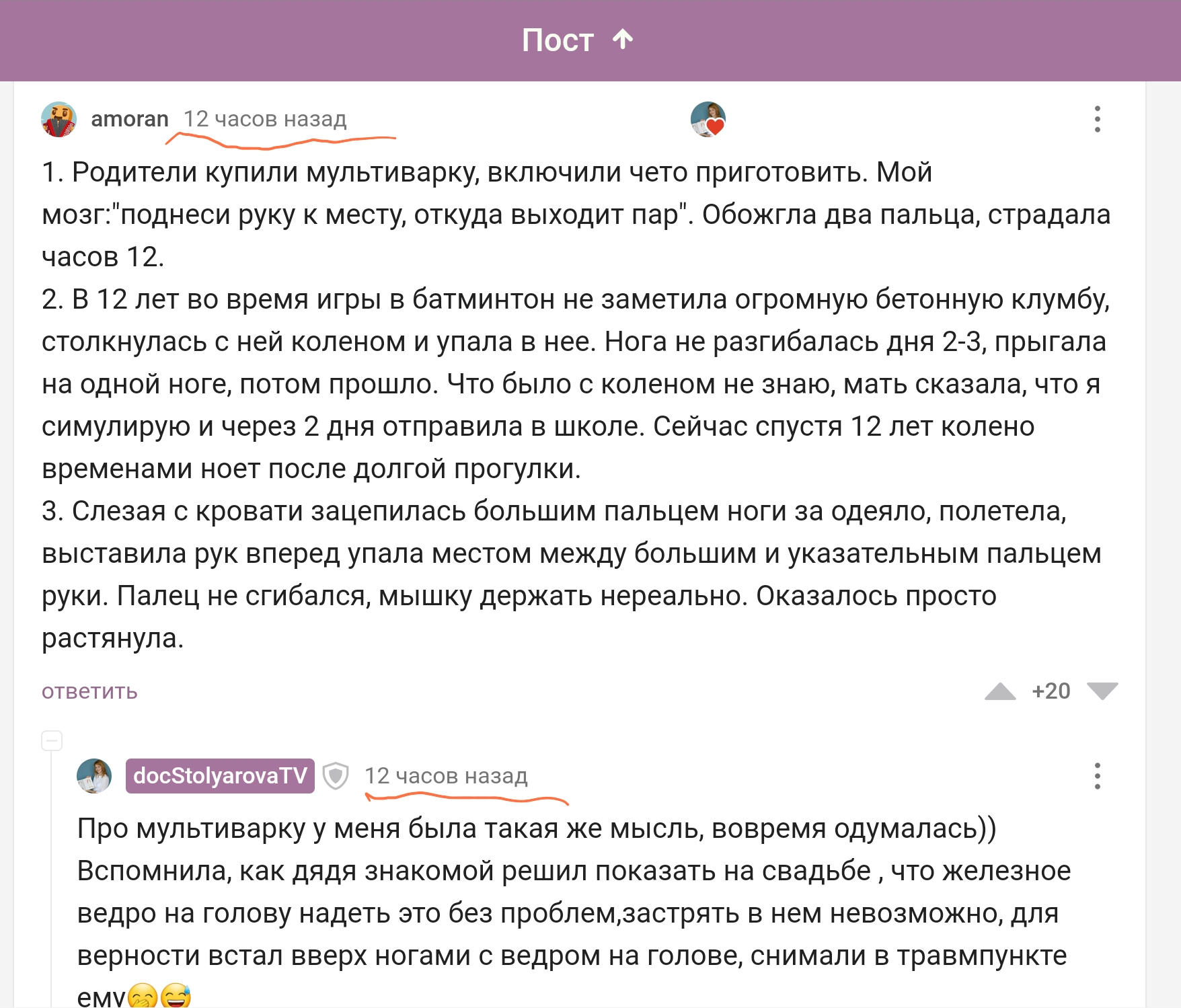Viewport: 1181px width, 1008px height.
Task: Open docStolyarovaTV's avatar
Action: coord(94,776)
